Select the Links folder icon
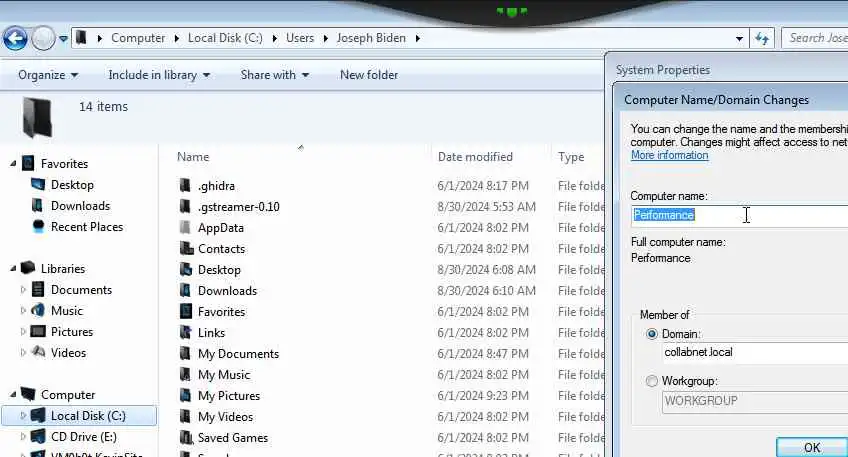Screen dimensions: 848x457 coord(186,333)
